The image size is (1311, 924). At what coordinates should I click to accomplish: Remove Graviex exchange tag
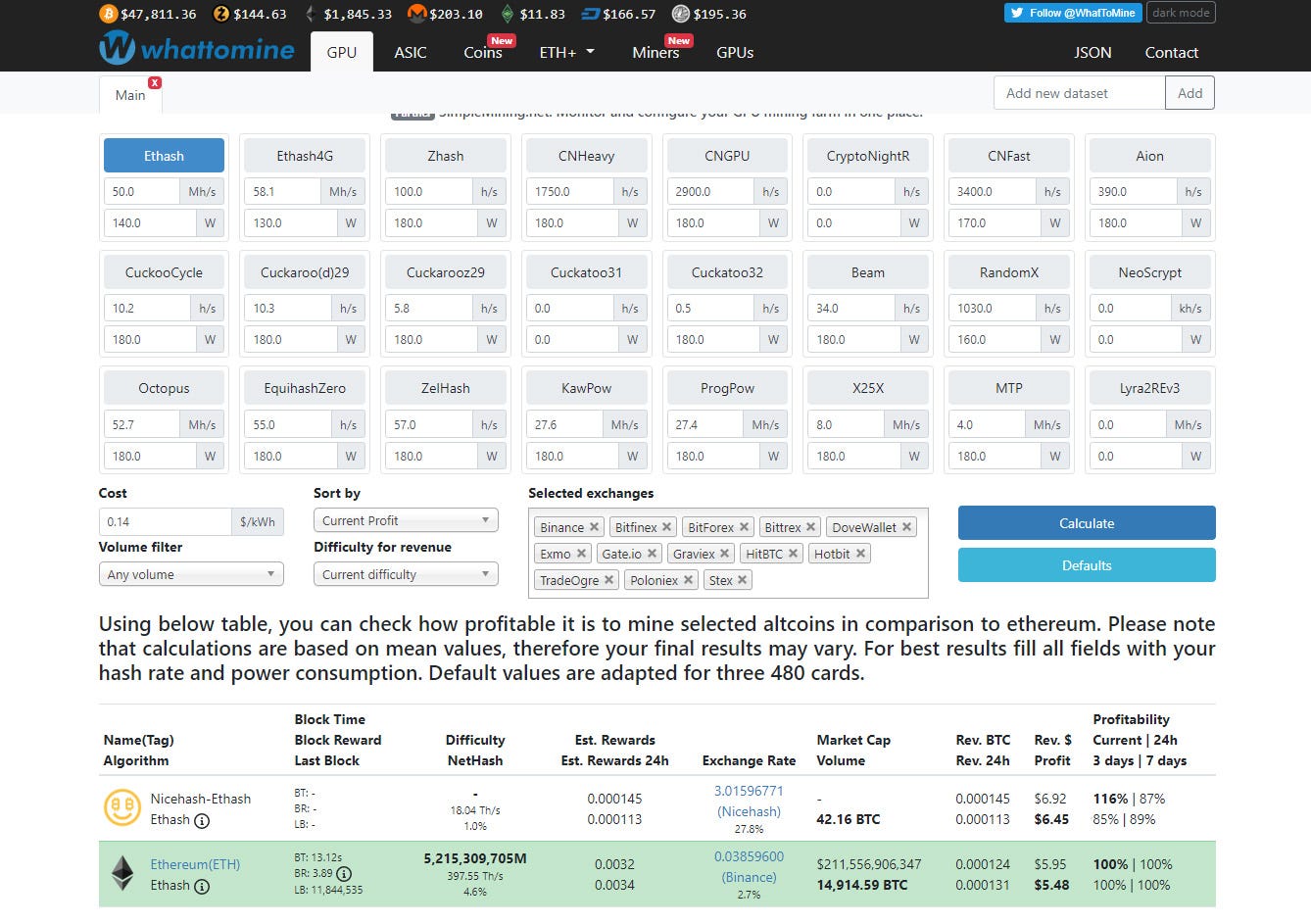click(x=724, y=553)
